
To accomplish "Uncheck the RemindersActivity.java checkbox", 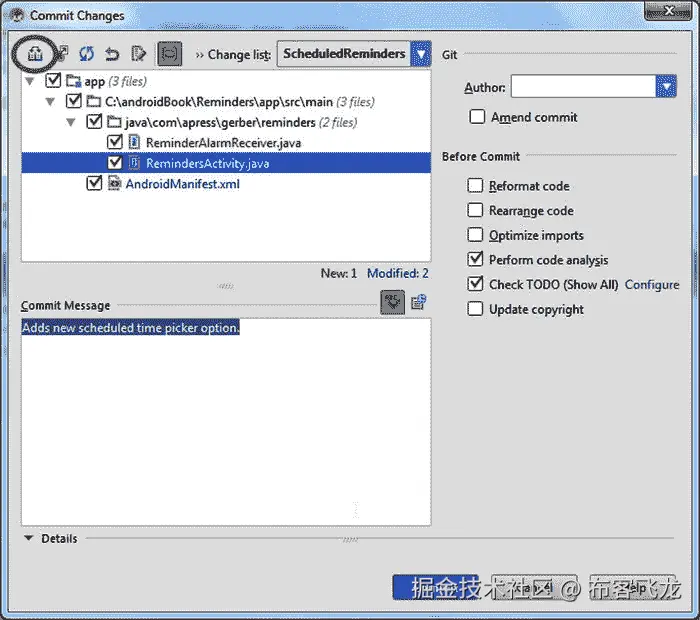I will point(115,162).
